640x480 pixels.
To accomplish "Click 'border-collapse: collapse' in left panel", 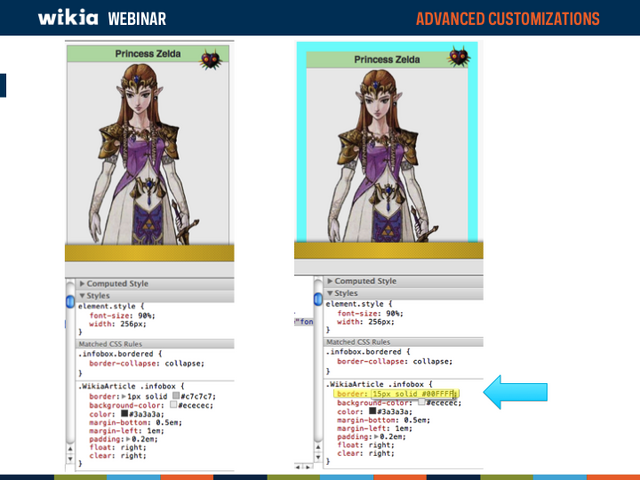I will tap(147, 363).
